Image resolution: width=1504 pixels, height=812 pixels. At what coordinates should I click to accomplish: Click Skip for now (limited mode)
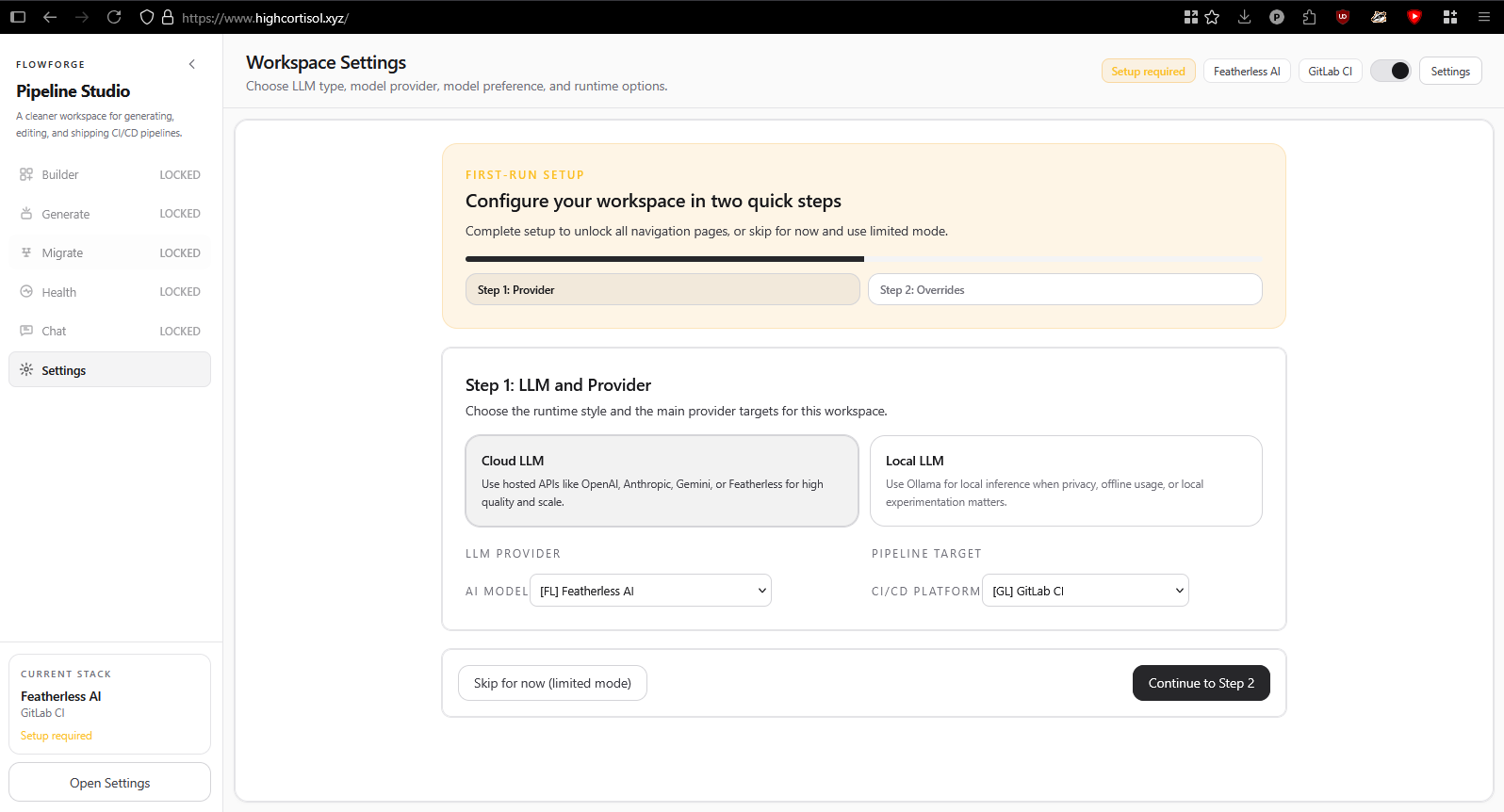tap(552, 683)
